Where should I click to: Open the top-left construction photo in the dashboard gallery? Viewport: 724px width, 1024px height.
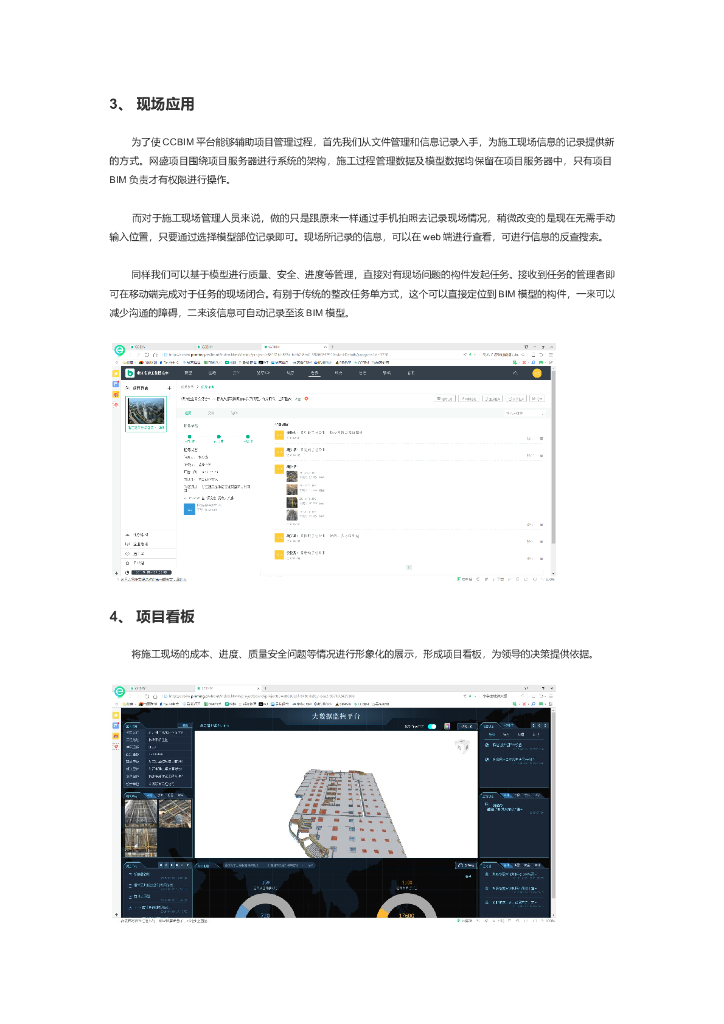pyautogui.click(x=140, y=814)
